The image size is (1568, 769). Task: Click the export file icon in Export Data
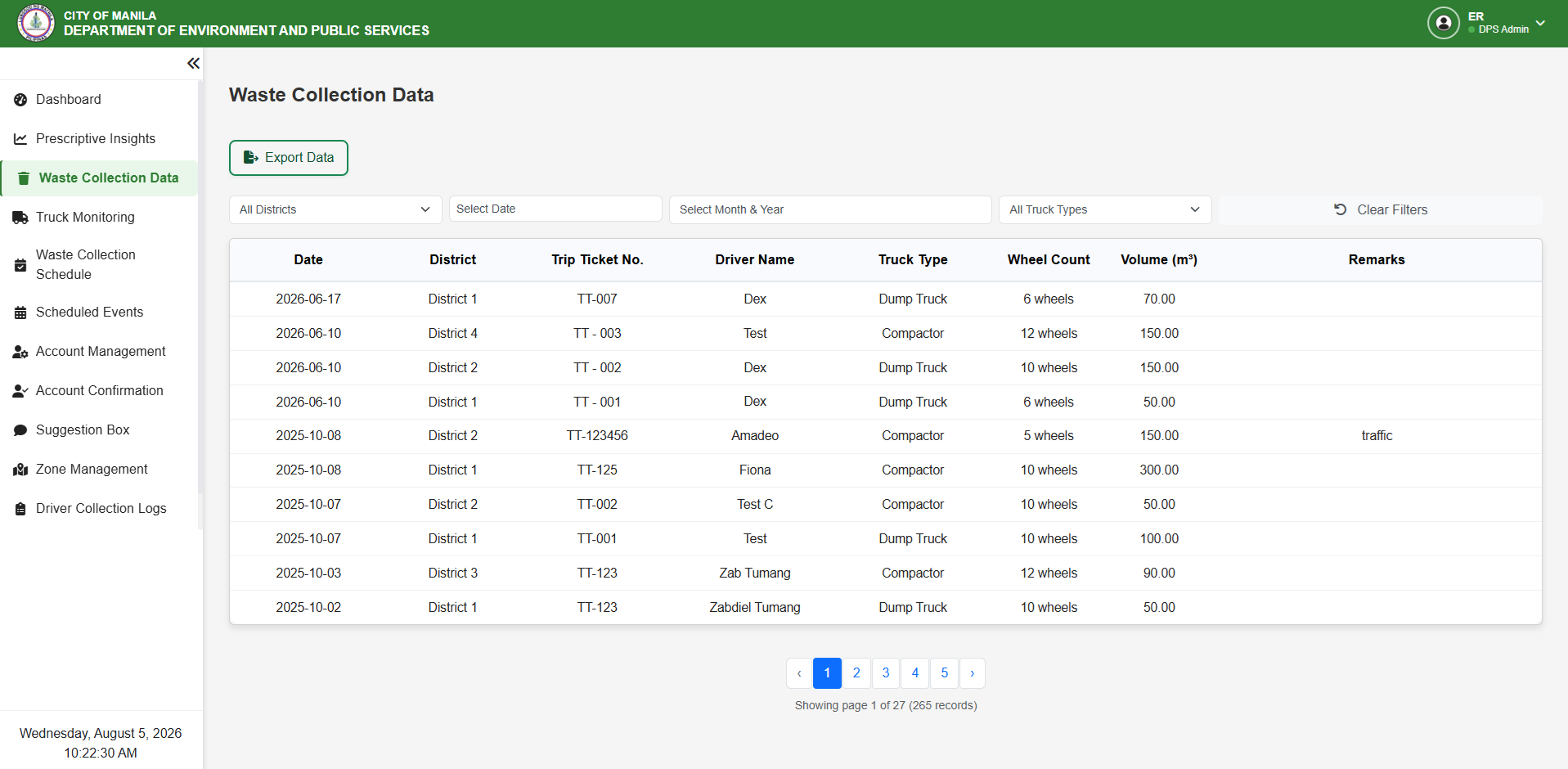[251, 157]
